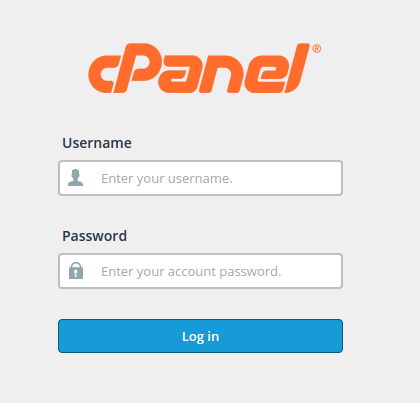Focus the Username input field
Screen dimensions: 420x403
coord(200,178)
